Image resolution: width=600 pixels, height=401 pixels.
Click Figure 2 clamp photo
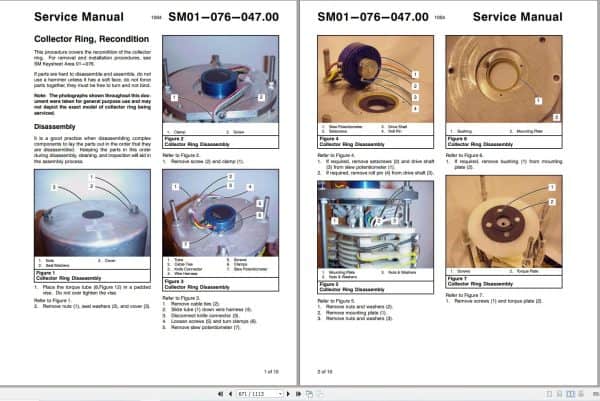pos(220,79)
